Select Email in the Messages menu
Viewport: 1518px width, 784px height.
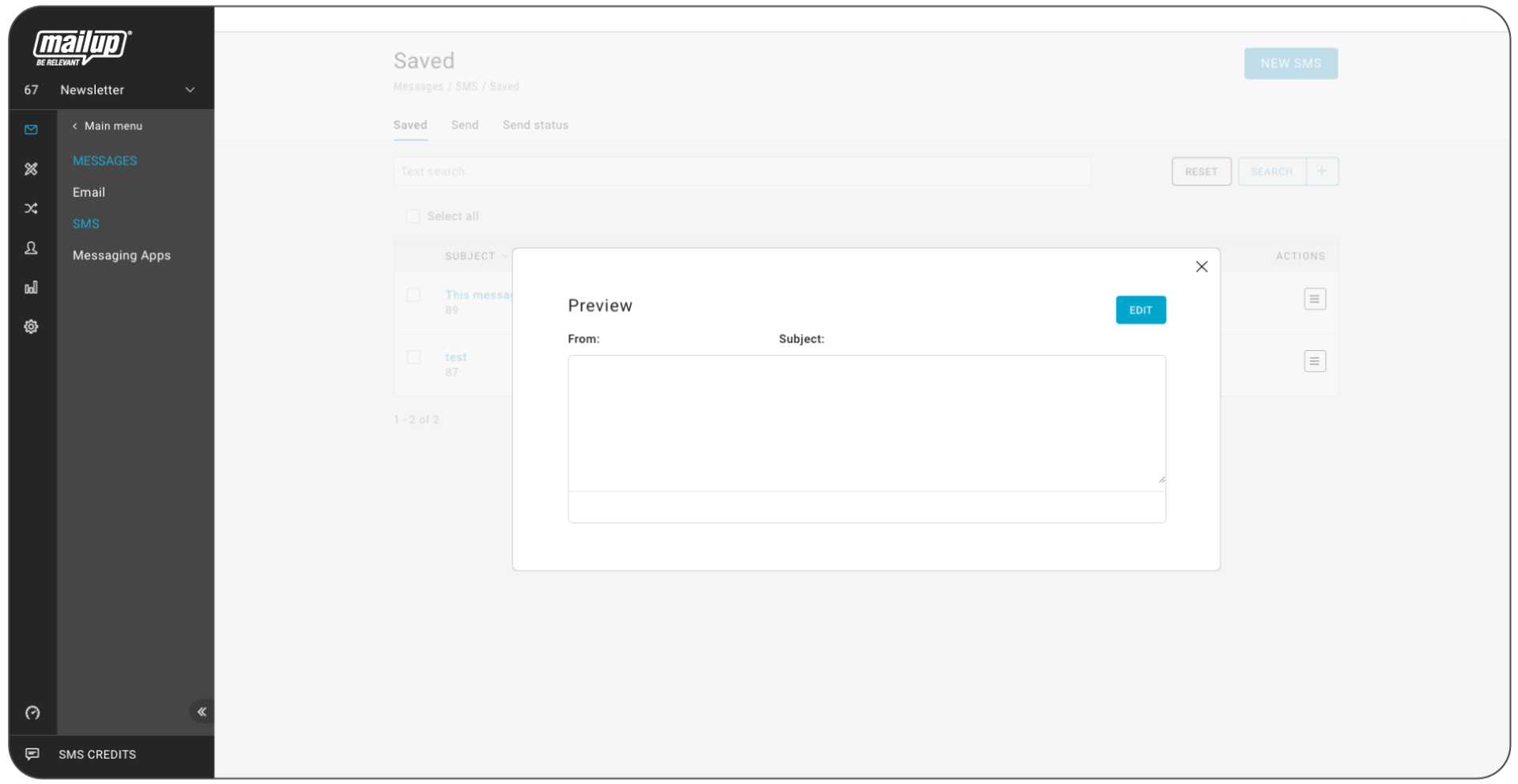coord(89,192)
